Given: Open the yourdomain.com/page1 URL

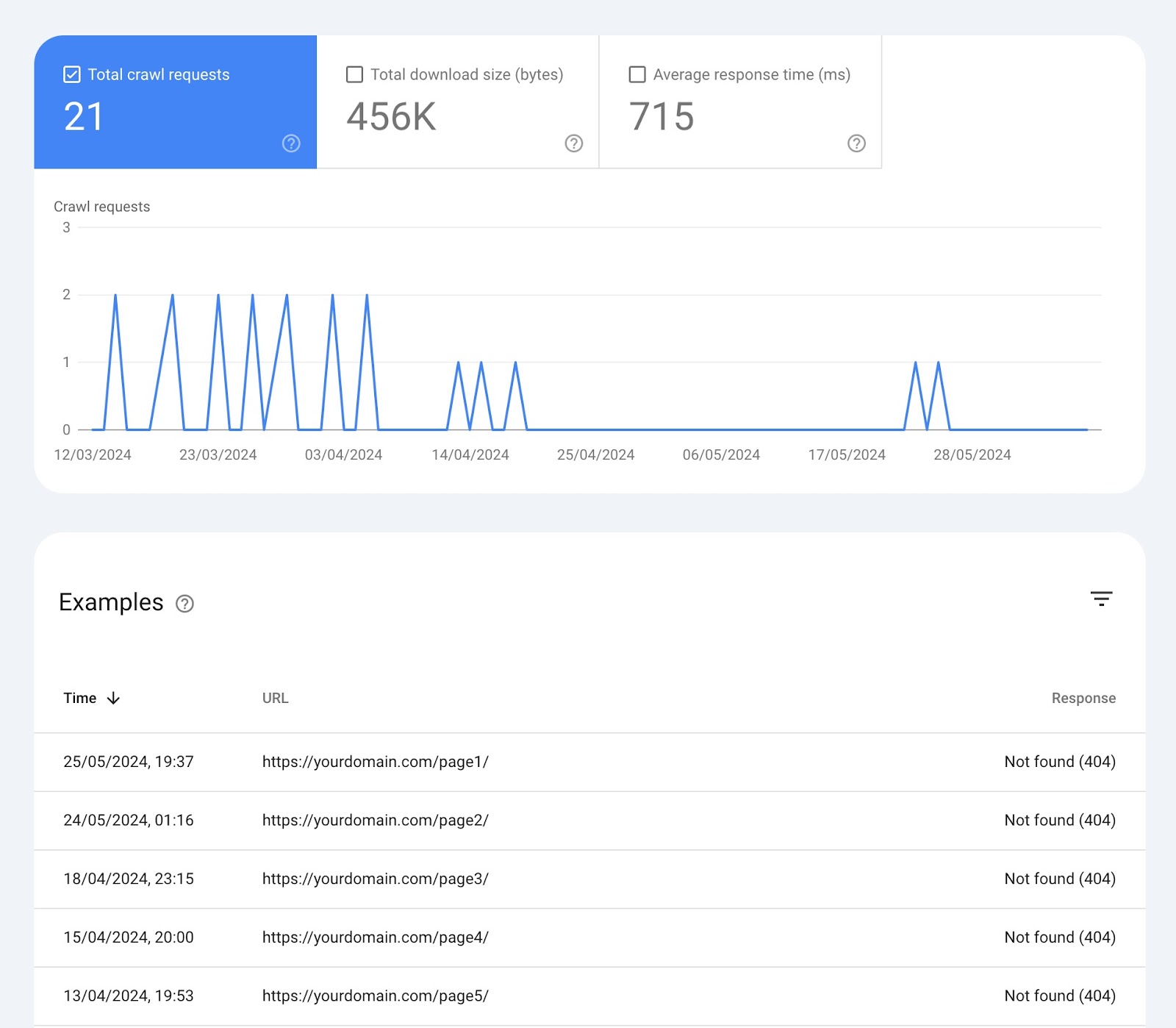Looking at the screenshot, I should click(x=375, y=762).
